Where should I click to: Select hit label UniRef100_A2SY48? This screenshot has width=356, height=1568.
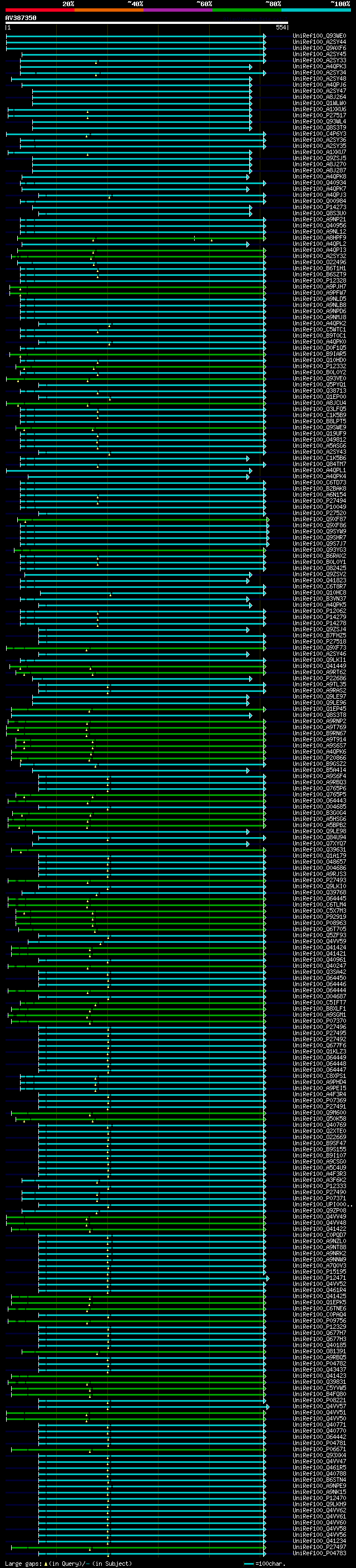[319, 78]
